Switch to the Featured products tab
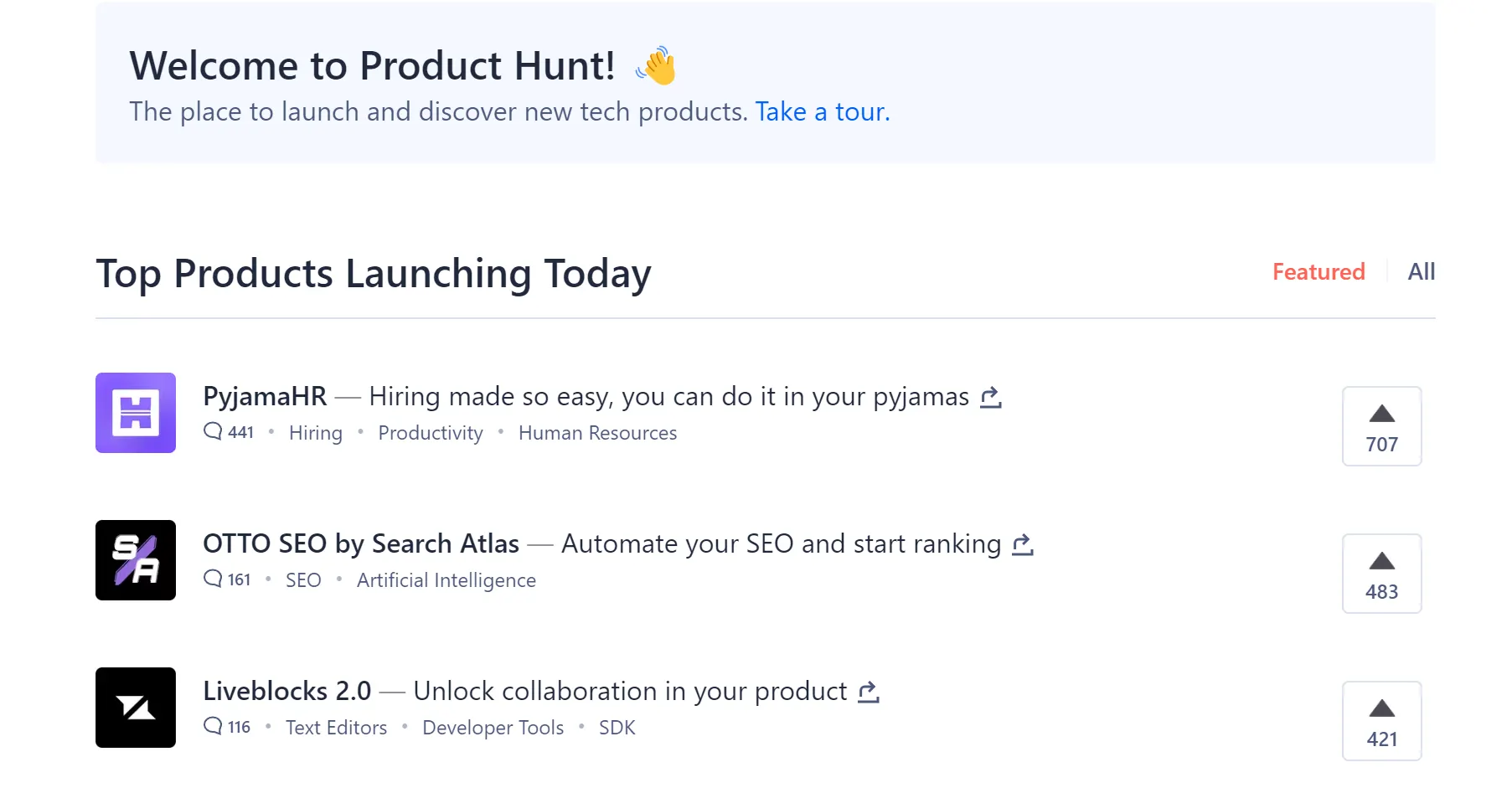Viewport: 1512px width, 793px height. (1318, 272)
